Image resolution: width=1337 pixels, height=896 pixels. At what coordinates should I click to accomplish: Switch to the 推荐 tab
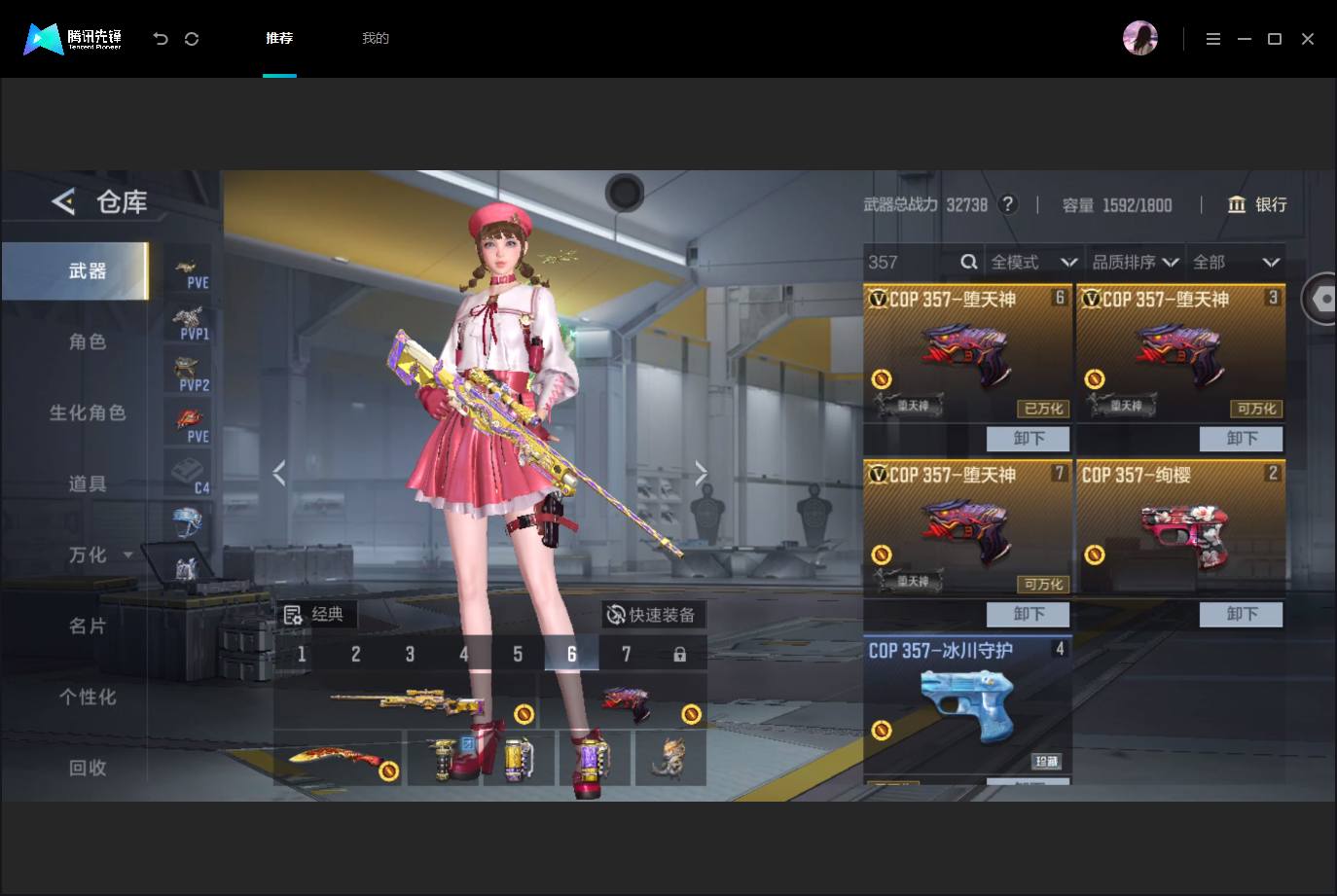(x=279, y=39)
